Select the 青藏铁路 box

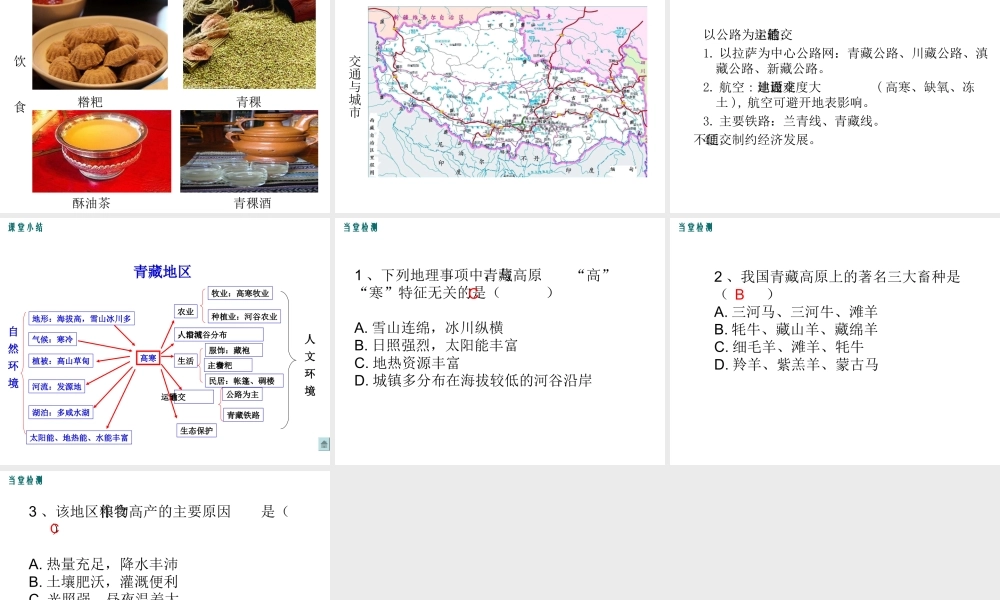243,415
